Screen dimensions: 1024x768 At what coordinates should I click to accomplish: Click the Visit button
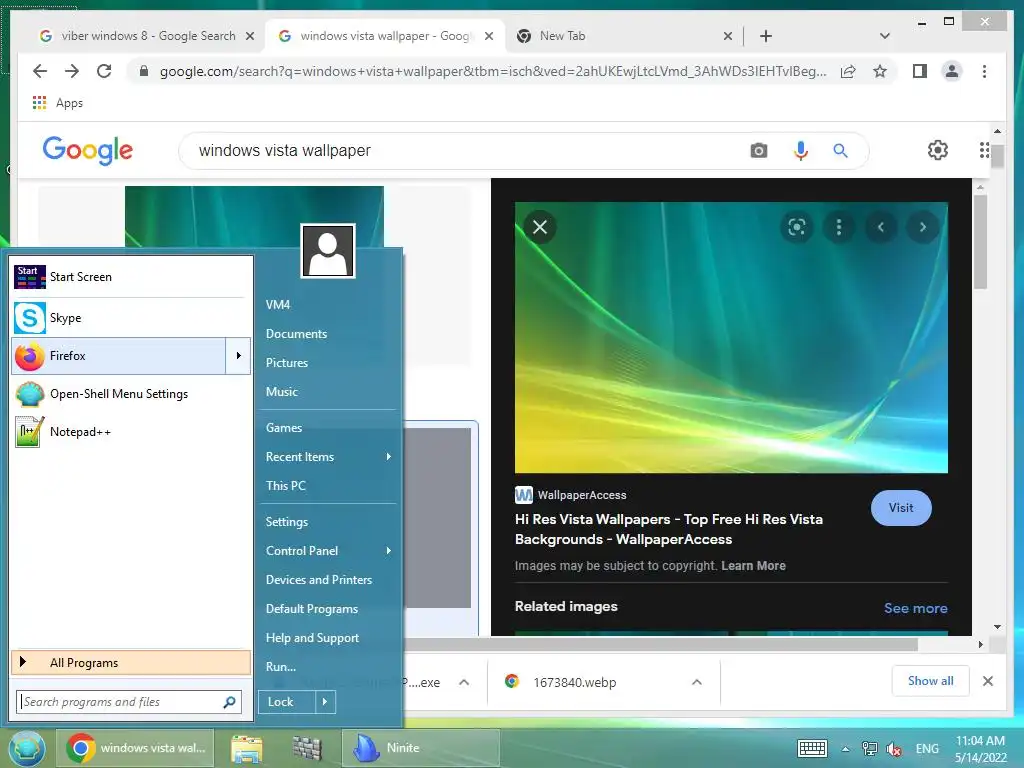coord(901,507)
